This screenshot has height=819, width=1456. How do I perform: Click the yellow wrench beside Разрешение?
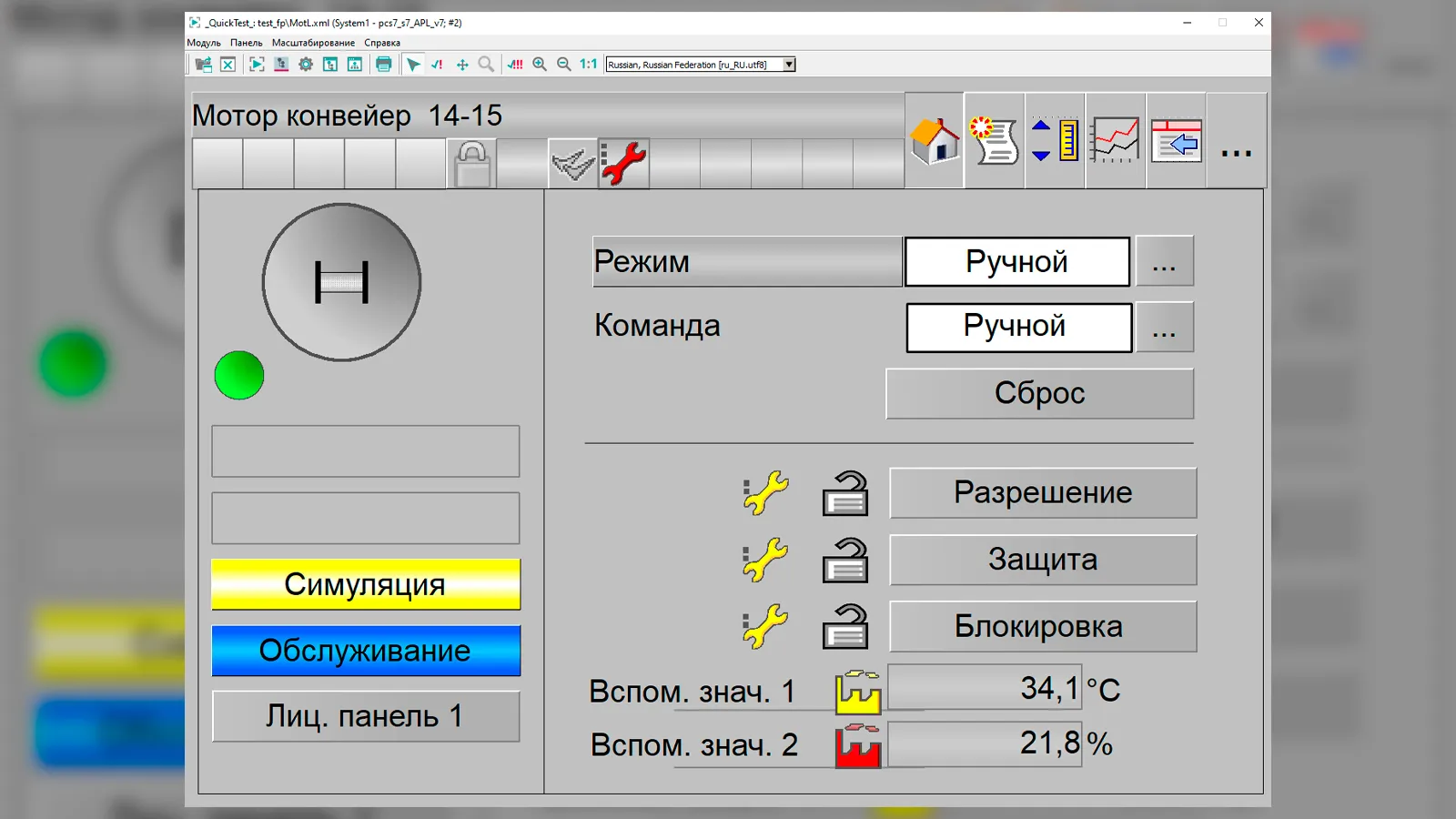[765, 493]
